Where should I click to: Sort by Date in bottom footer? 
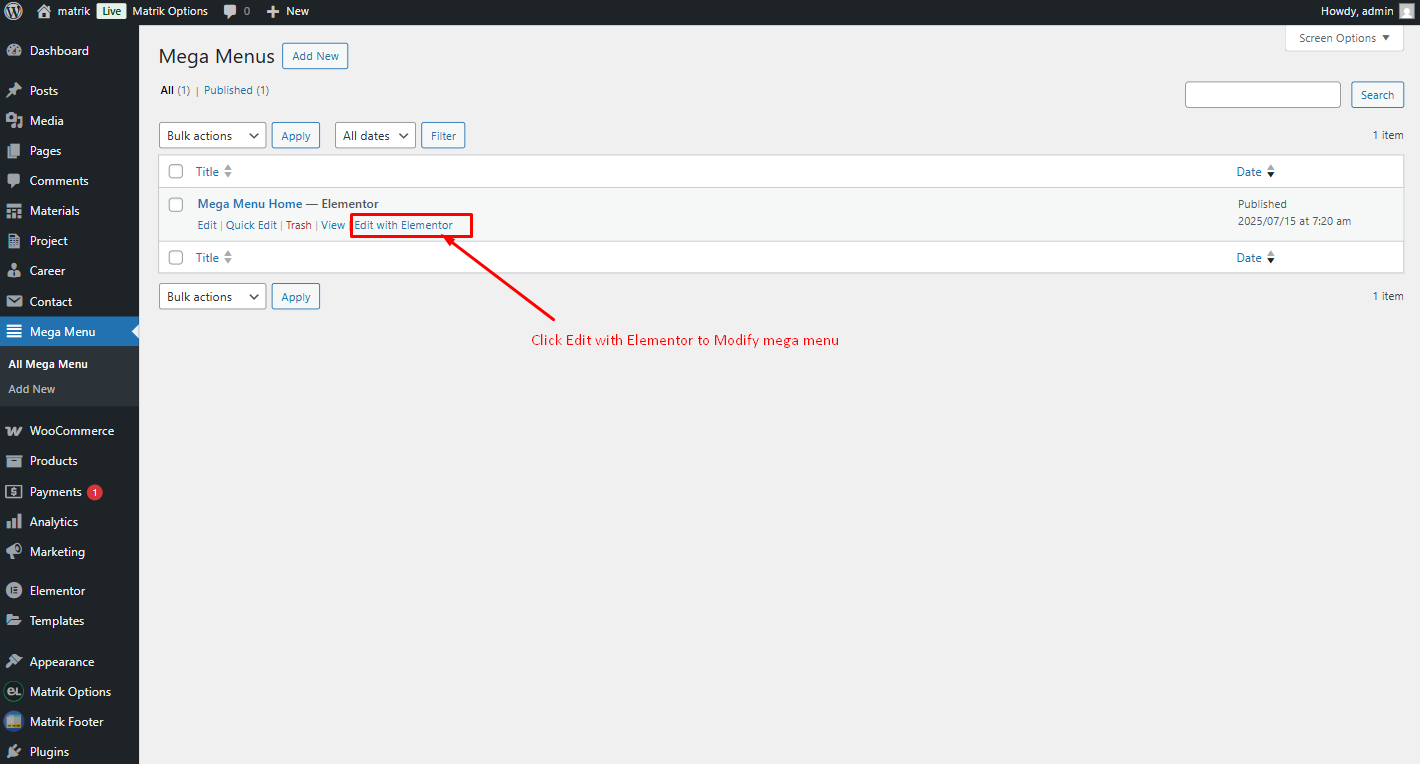click(x=1256, y=258)
